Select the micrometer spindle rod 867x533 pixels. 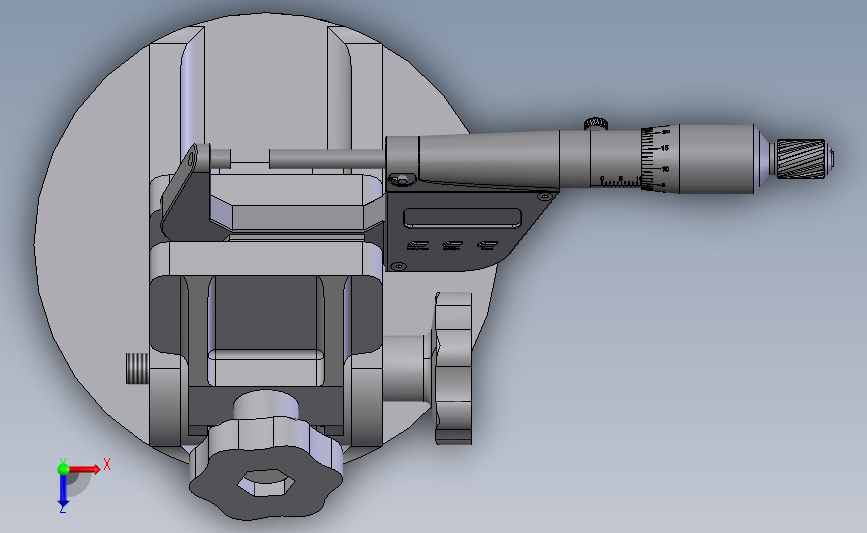click(x=327, y=158)
